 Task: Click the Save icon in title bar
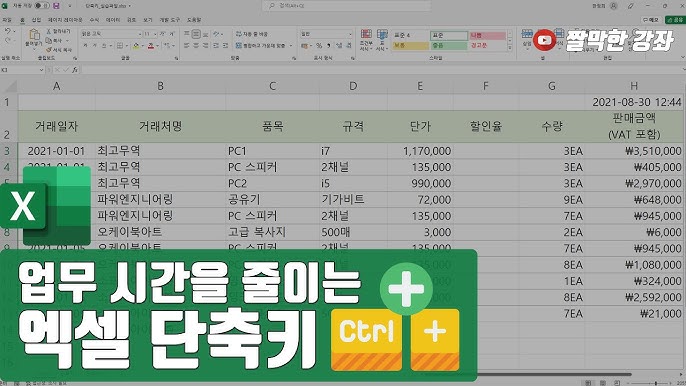tap(56, 6)
